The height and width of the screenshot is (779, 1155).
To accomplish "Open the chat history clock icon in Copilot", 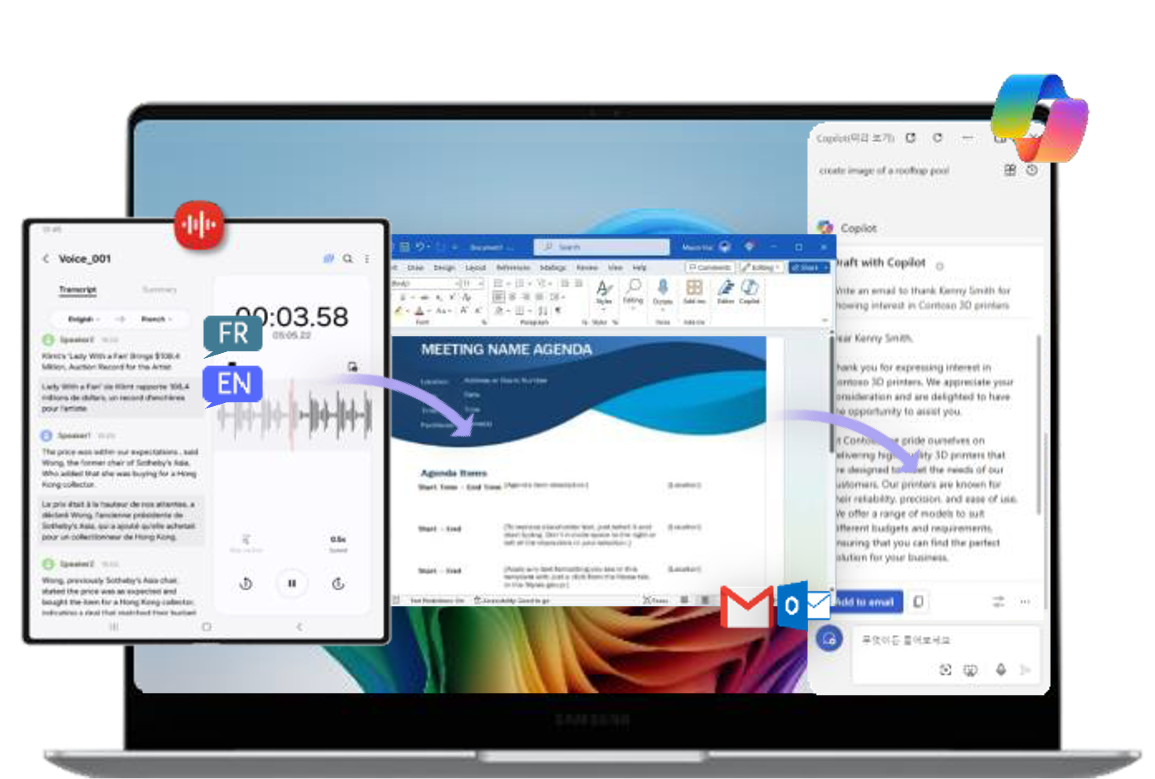I will [x=1031, y=171].
